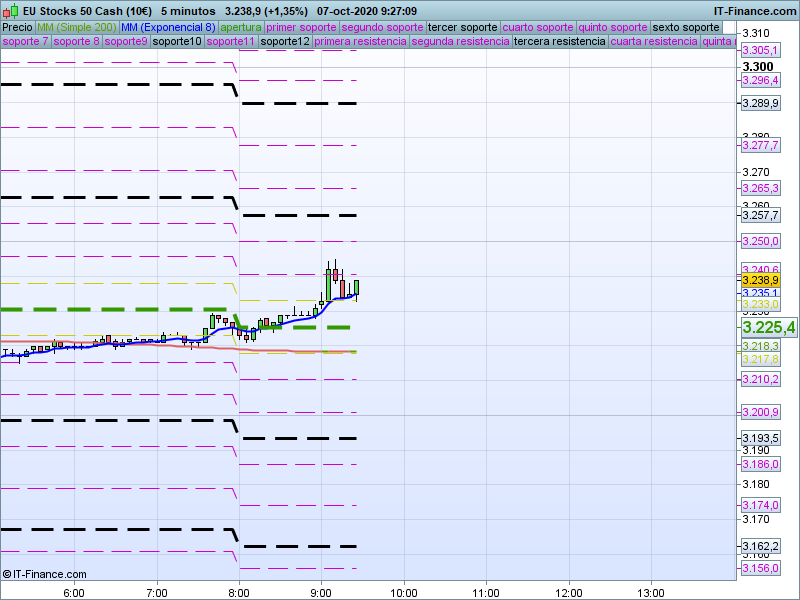Select the 'Precio' indicator label
The width and height of the screenshot is (800, 600).
click(17, 27)
